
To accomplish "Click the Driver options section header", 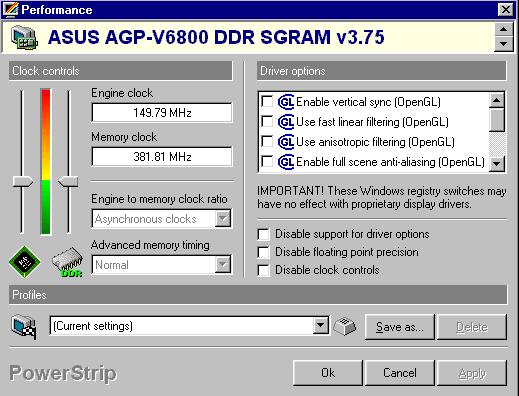I will point(382,71).
